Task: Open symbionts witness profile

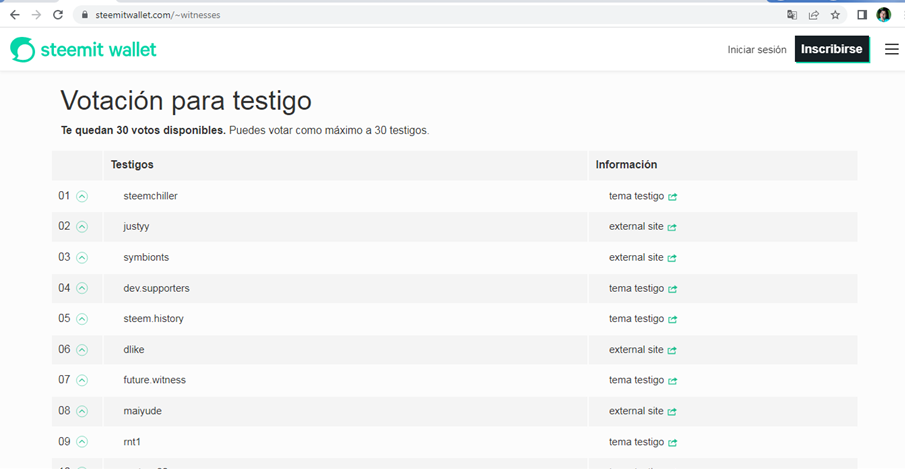Action: coord(146,257)
